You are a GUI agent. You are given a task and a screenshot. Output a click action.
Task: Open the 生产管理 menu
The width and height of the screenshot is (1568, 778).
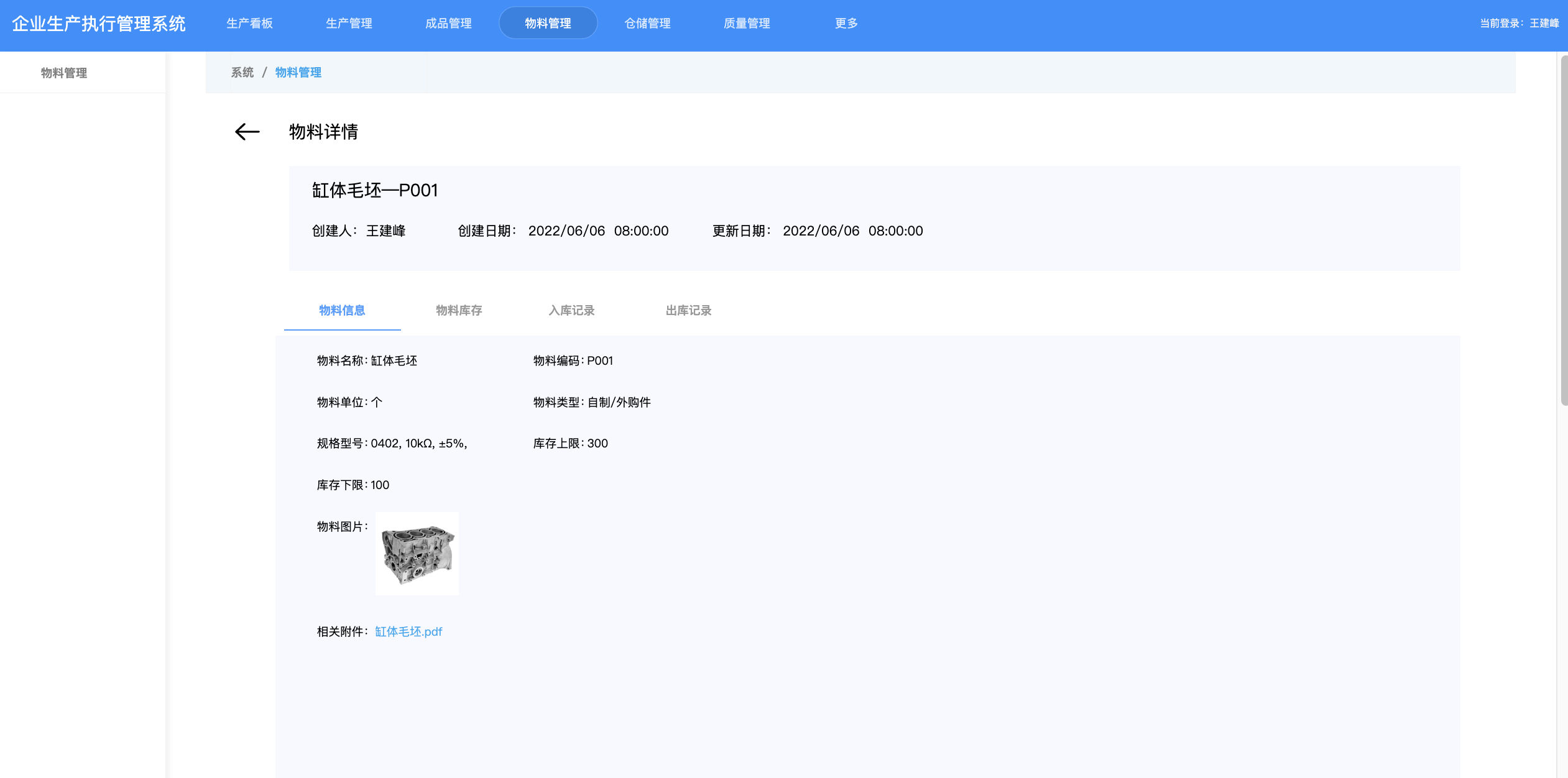click(349, 24)
